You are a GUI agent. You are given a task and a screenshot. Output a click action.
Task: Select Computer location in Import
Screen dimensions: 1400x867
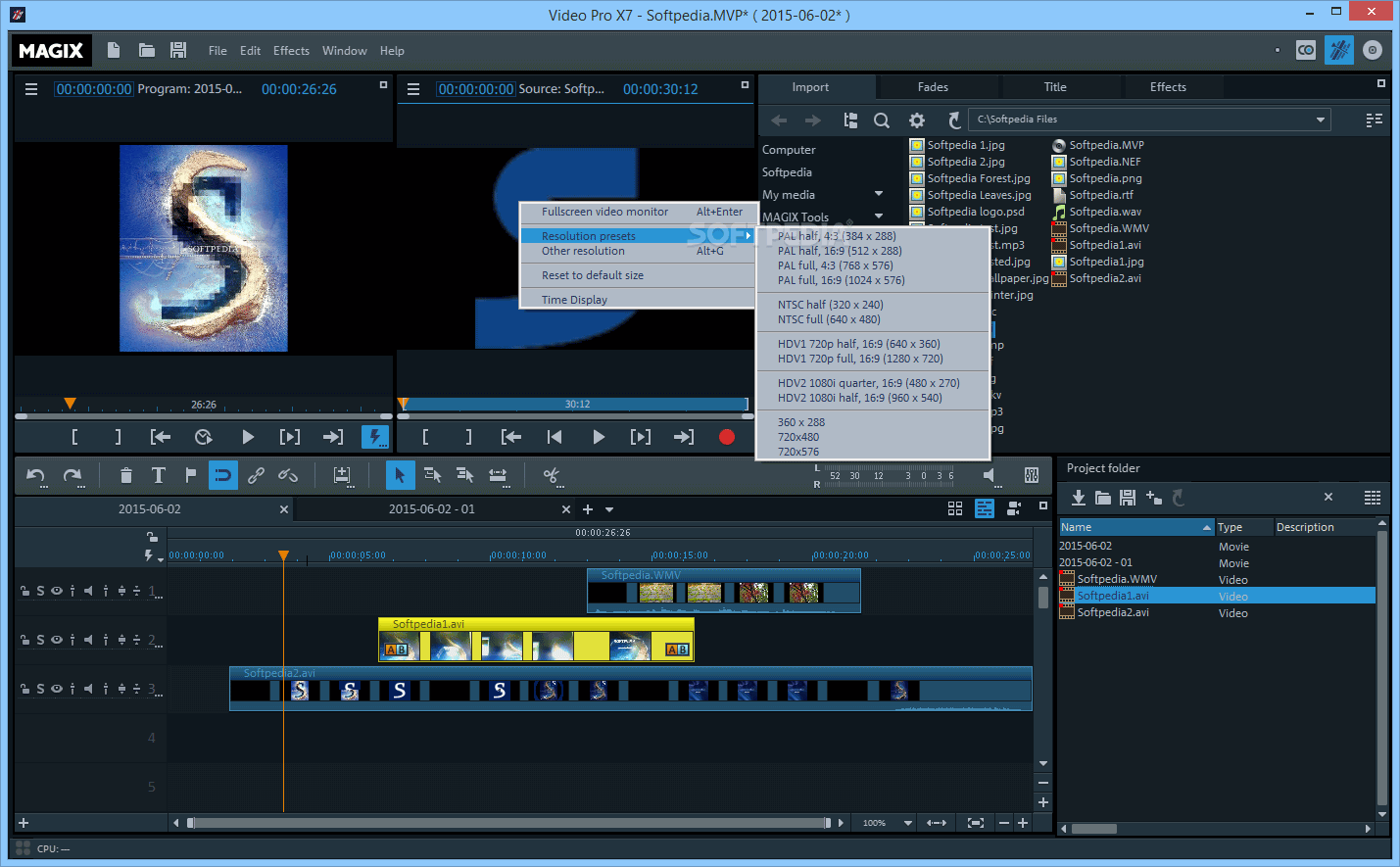789,150
